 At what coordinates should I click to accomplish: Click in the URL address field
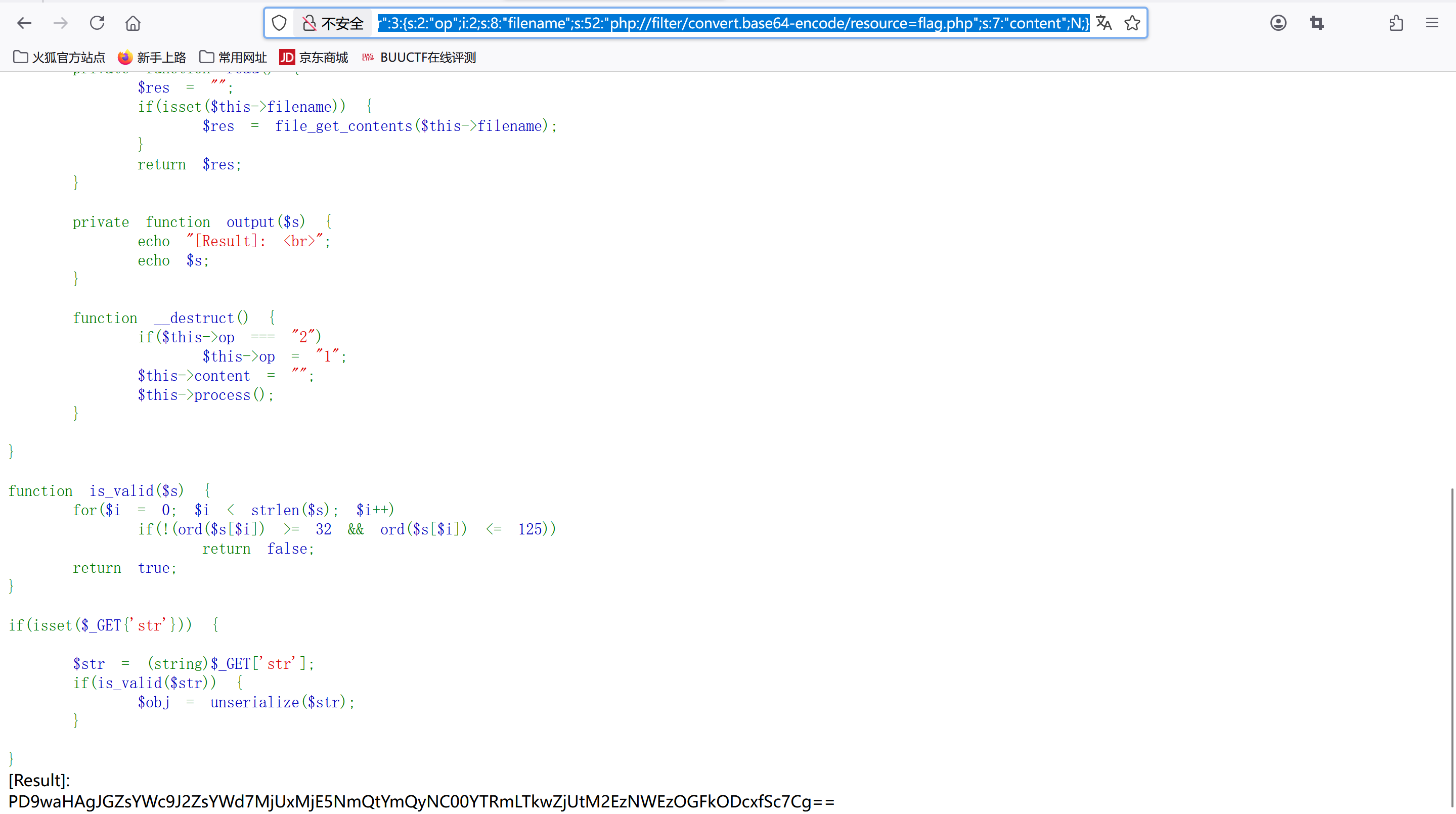733,23
